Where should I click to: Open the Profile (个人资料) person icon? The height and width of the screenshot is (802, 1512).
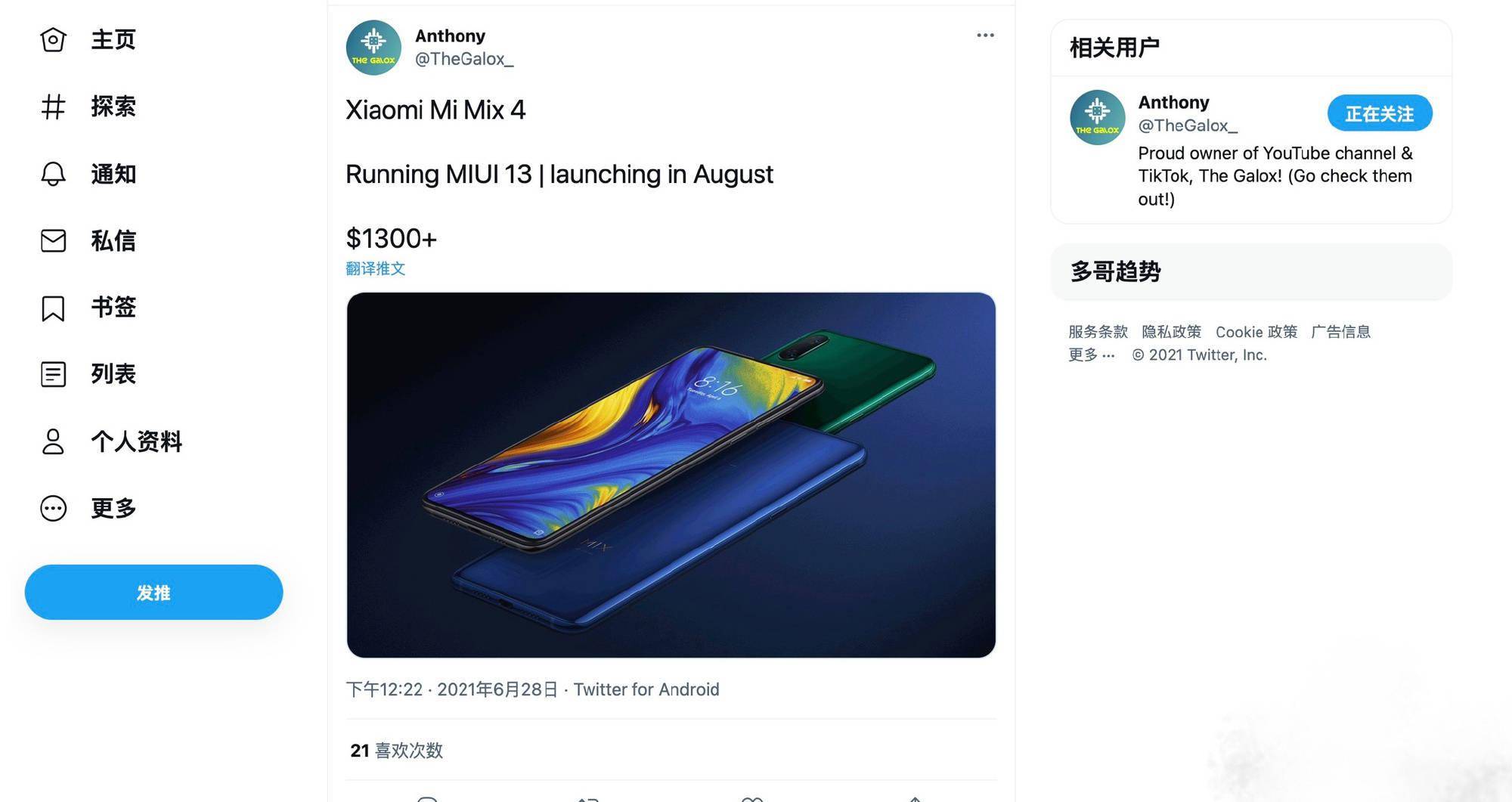click(x=53, y=441)
